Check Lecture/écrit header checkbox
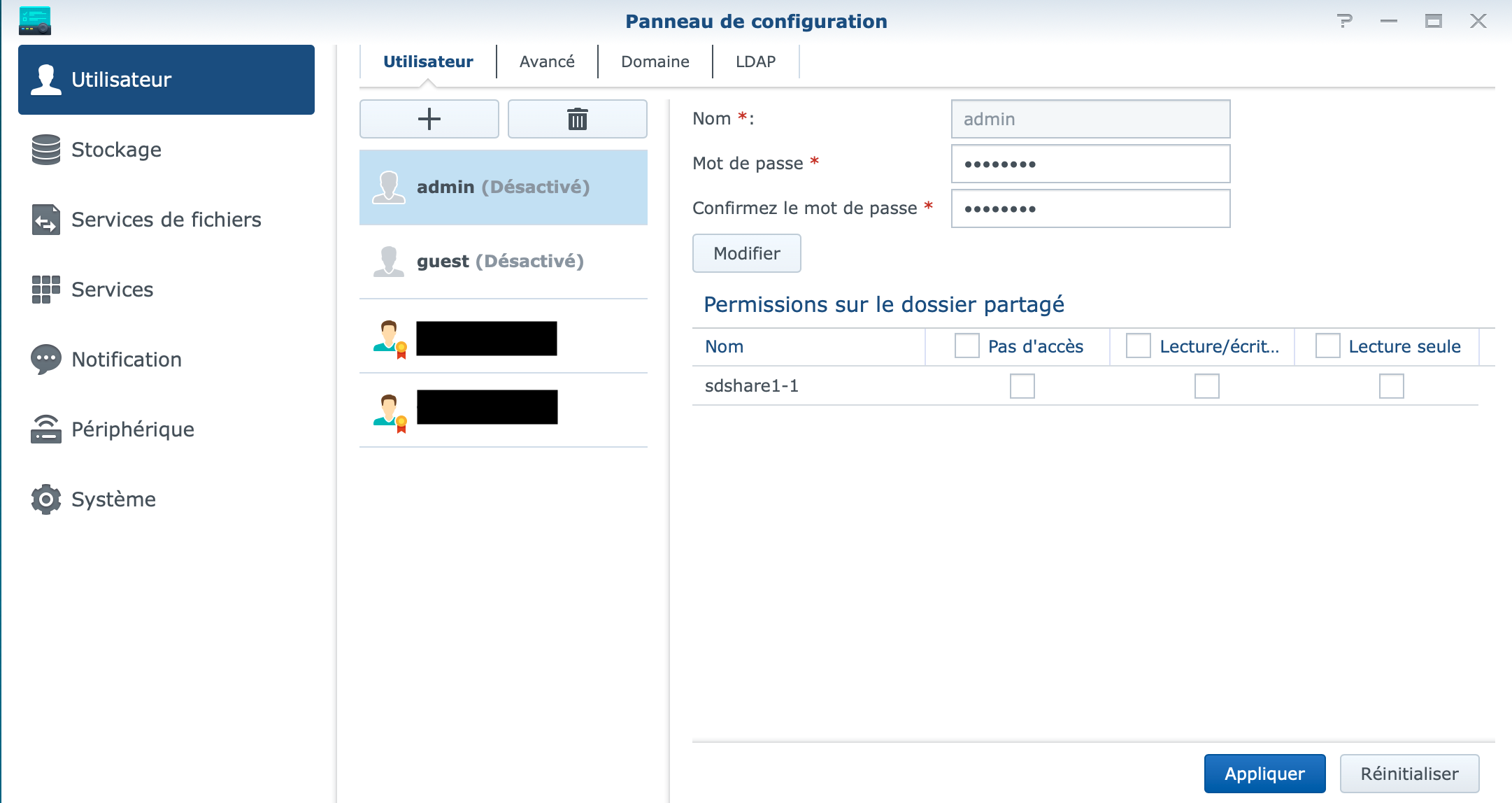1512x803 pixels. 1138,346
